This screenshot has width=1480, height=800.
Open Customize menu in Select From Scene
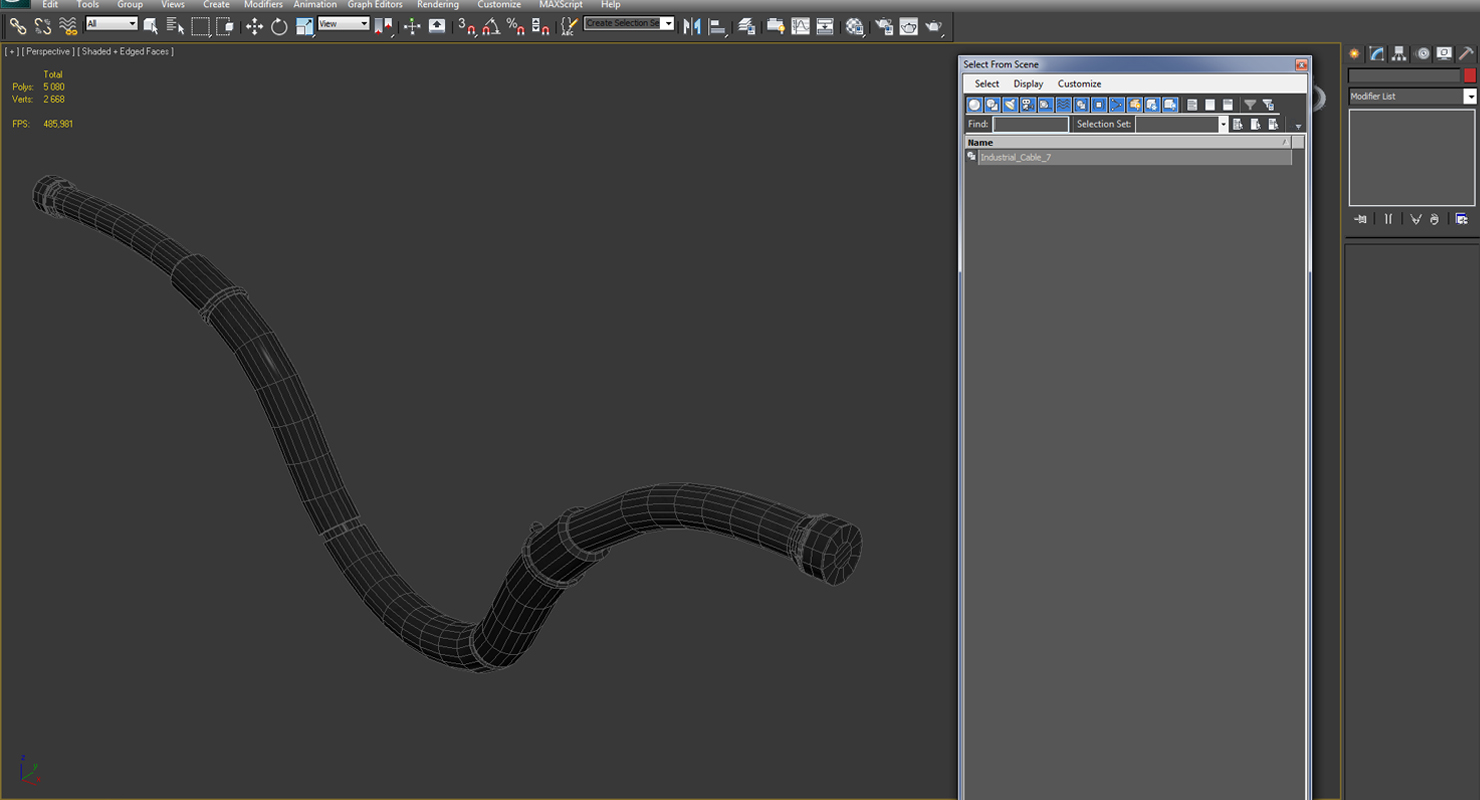point(1079,84)
